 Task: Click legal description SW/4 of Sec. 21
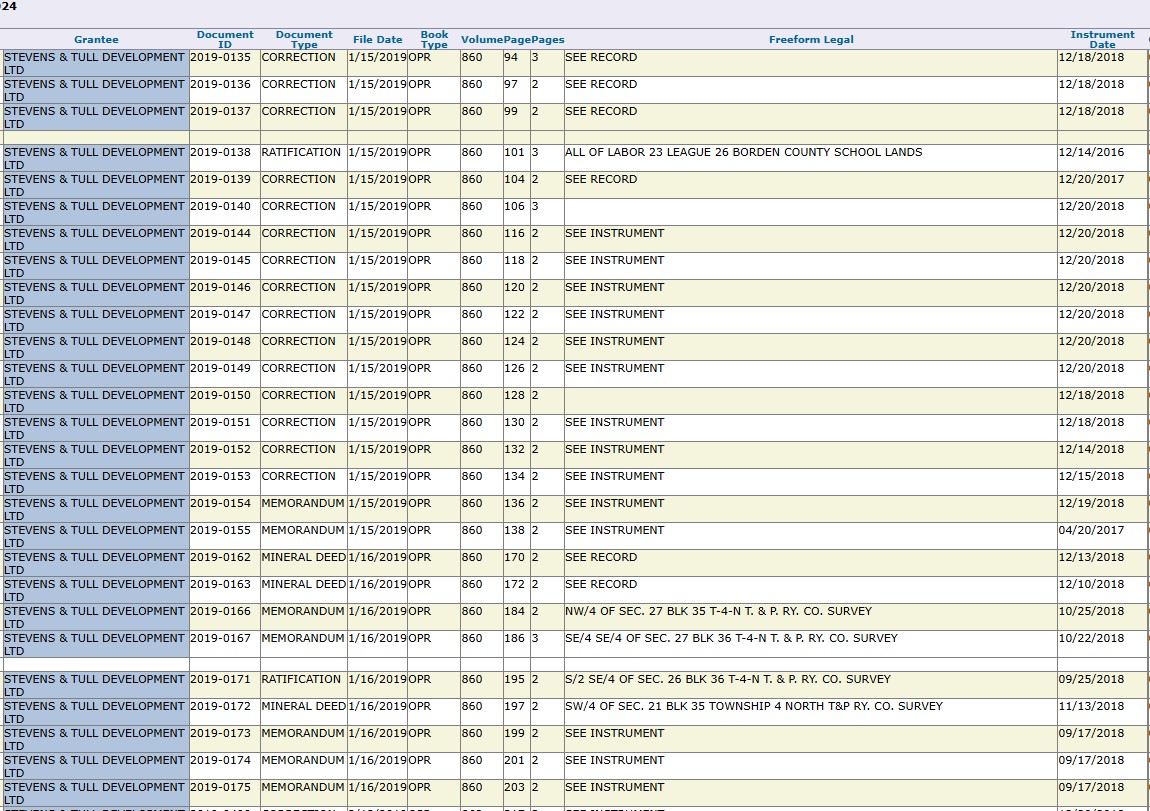tap(753, 707)
